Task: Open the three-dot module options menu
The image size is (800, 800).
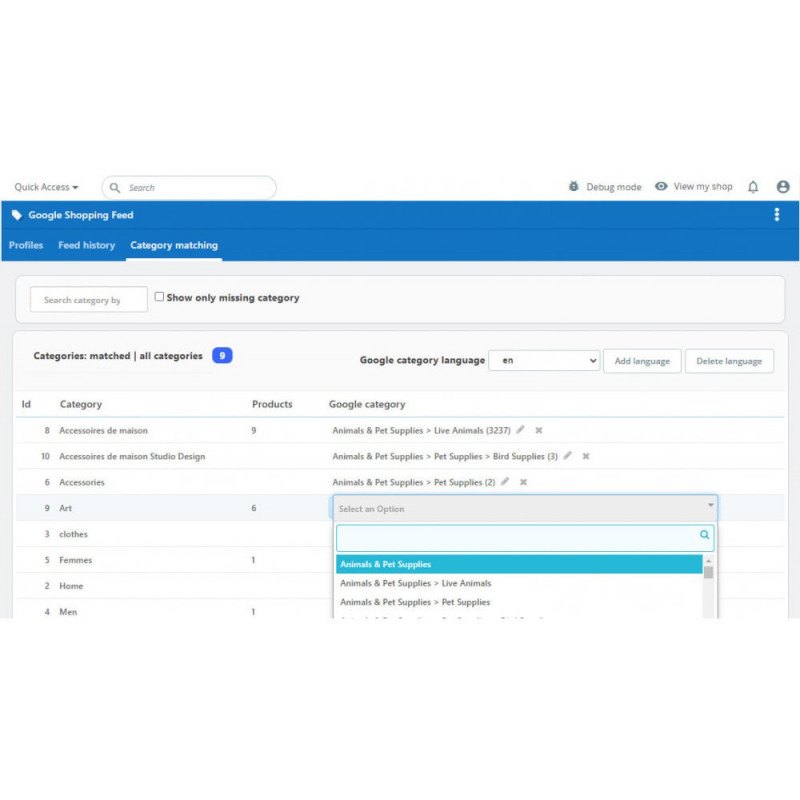Action: coord(777,215)
